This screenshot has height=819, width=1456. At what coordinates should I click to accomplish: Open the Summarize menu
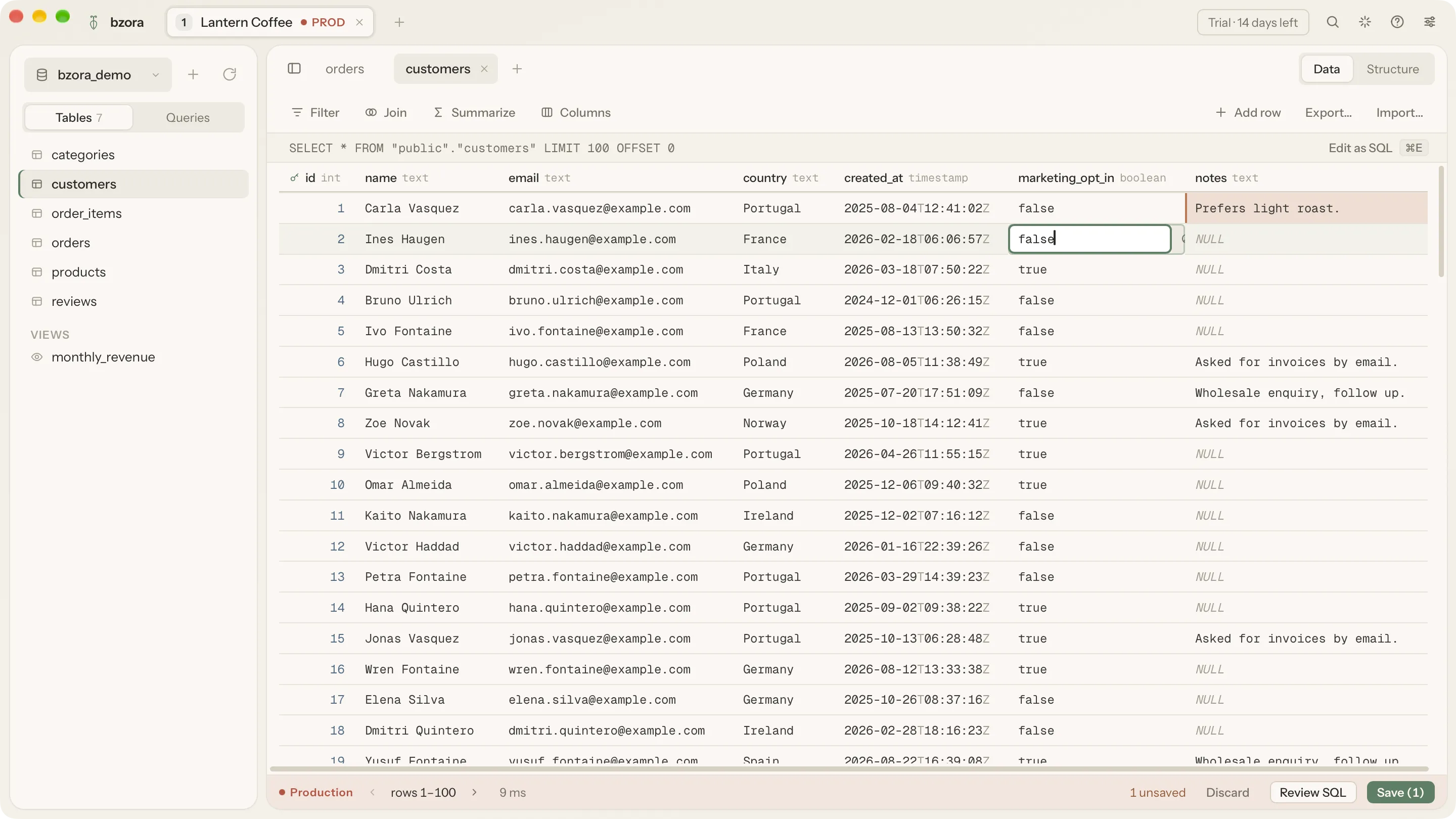coord(474,112)
